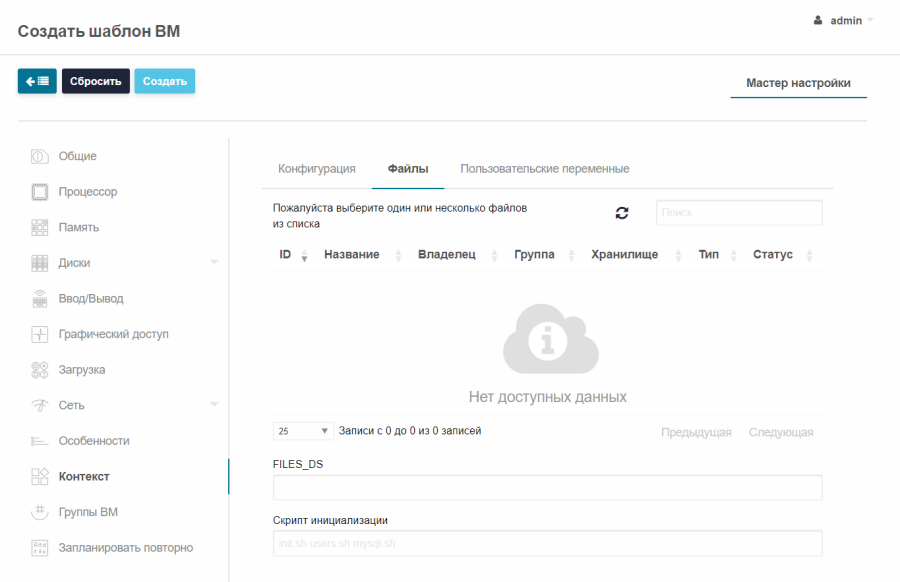
Task: Click the Тип column header text
Action: click(x=709, y=254)
